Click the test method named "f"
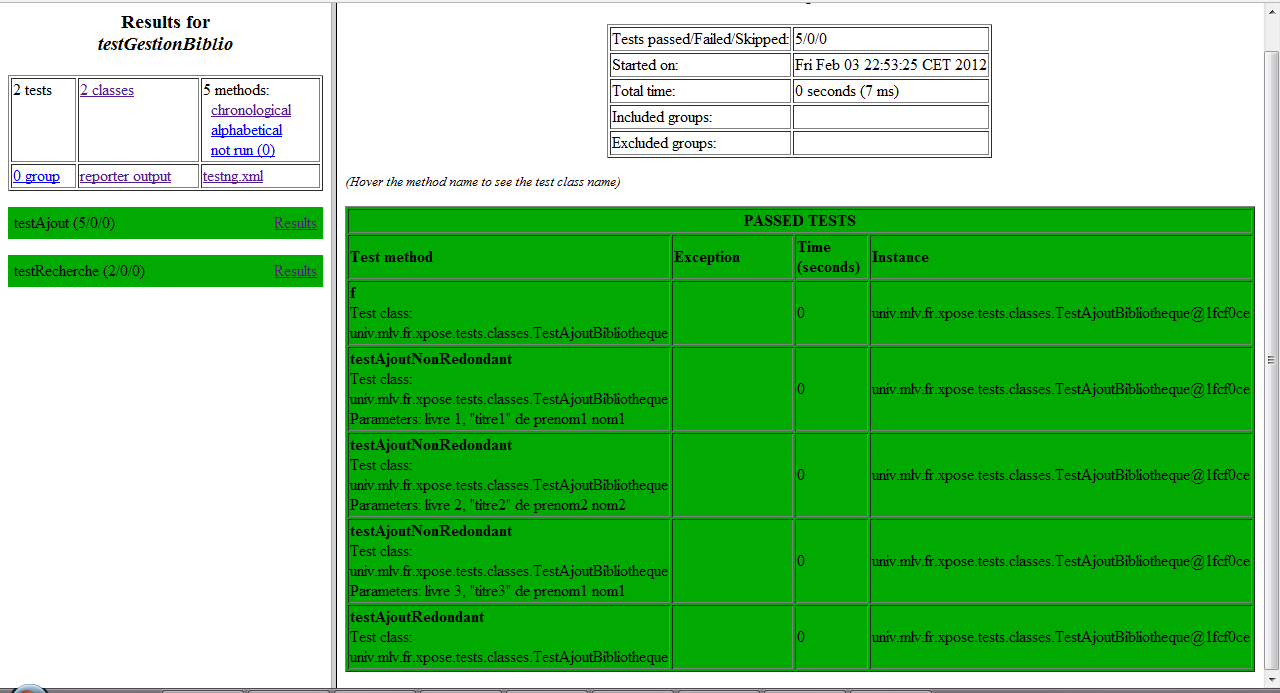 point(353,293)
